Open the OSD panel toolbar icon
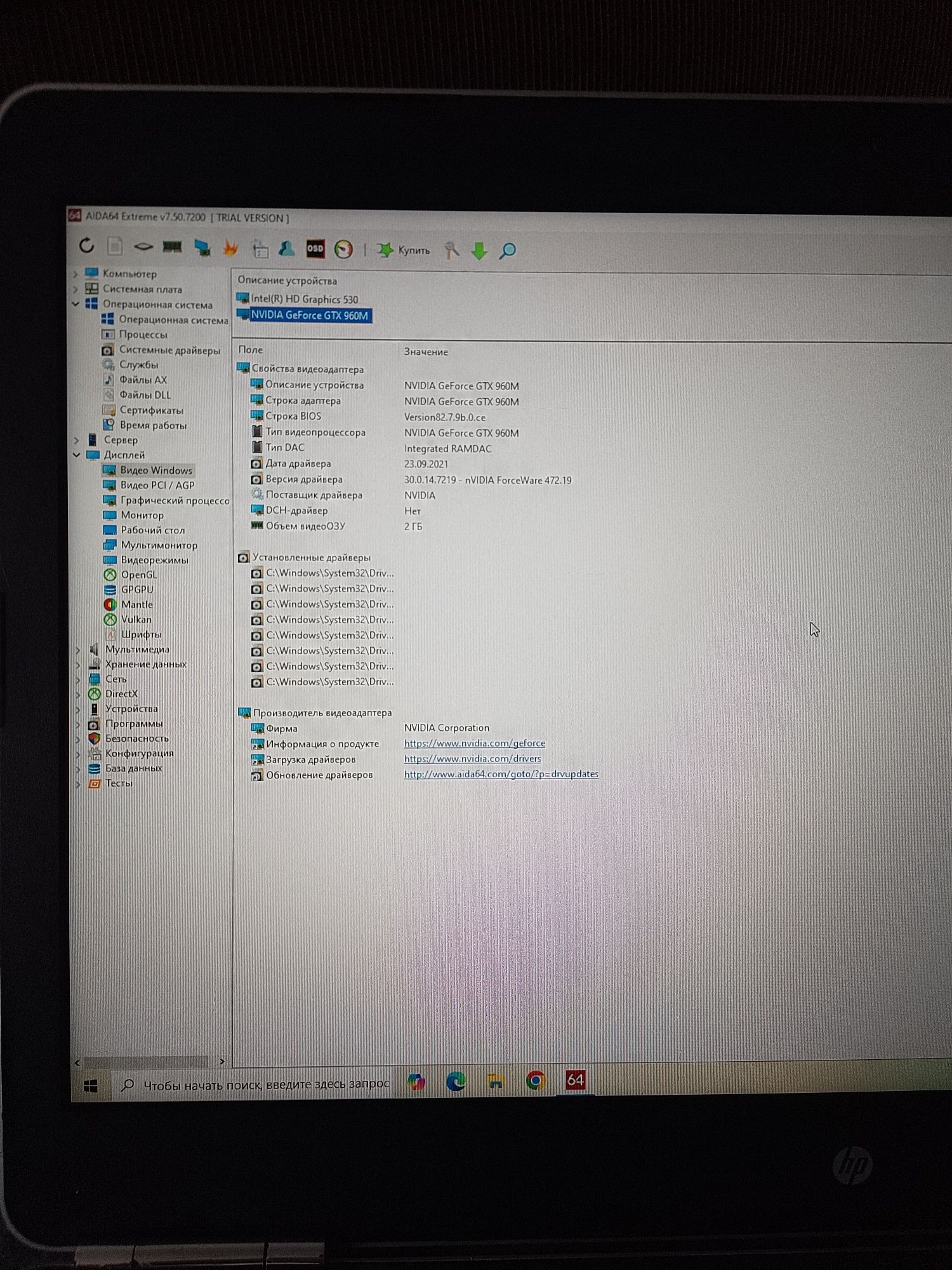 tap(315, 249)
